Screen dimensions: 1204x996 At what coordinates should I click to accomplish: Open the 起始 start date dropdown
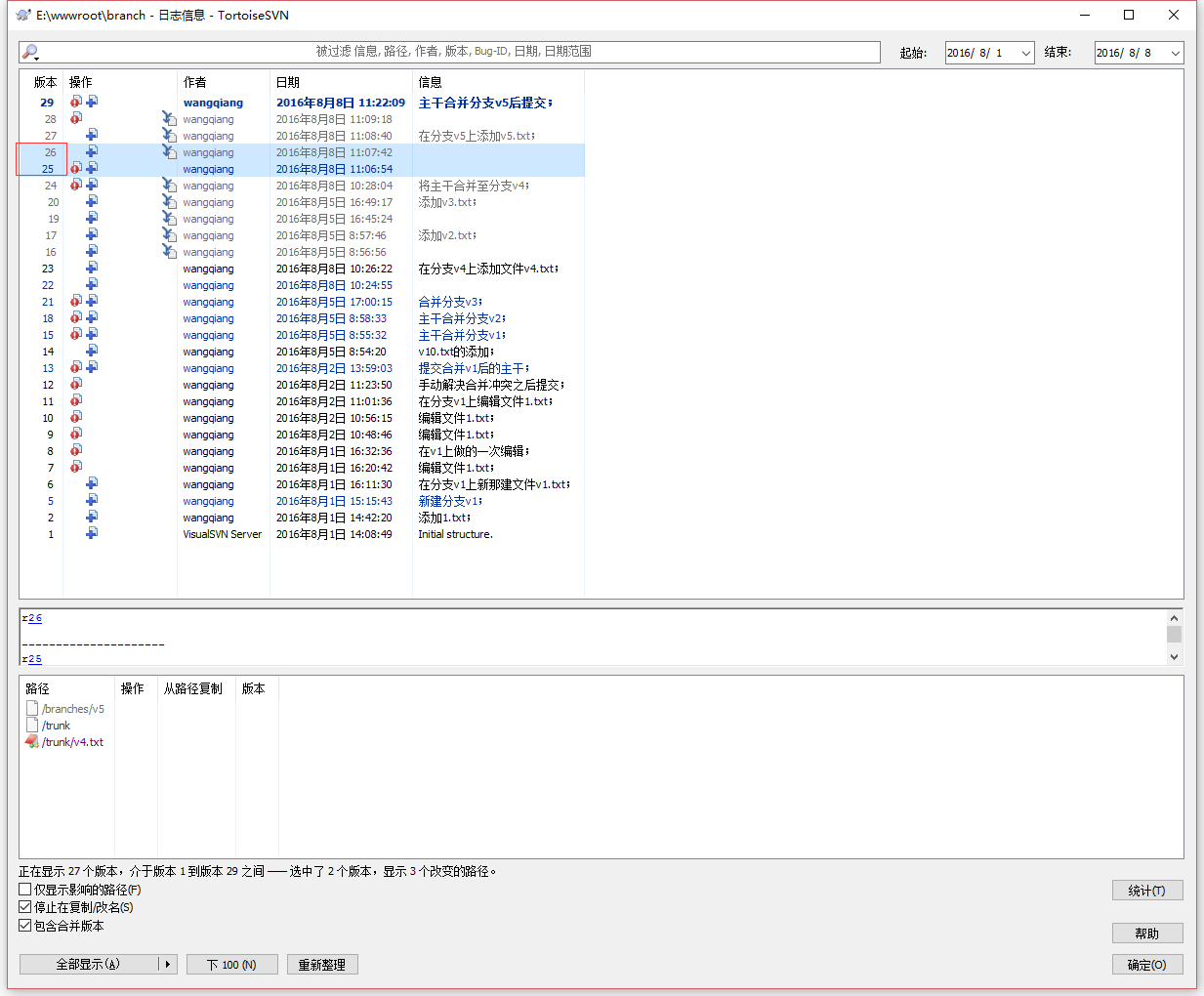click(1025, 53)
